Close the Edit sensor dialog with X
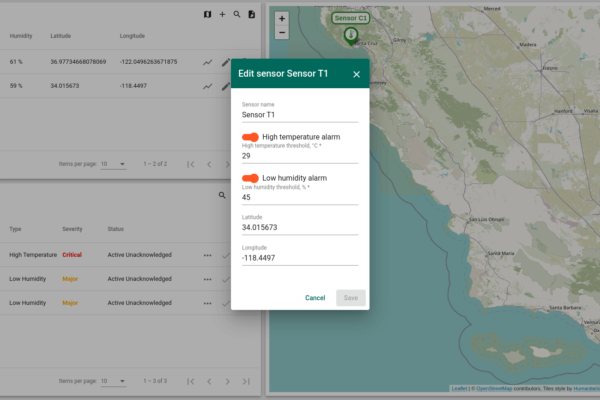The image size is (600, 400). point(356,74)
